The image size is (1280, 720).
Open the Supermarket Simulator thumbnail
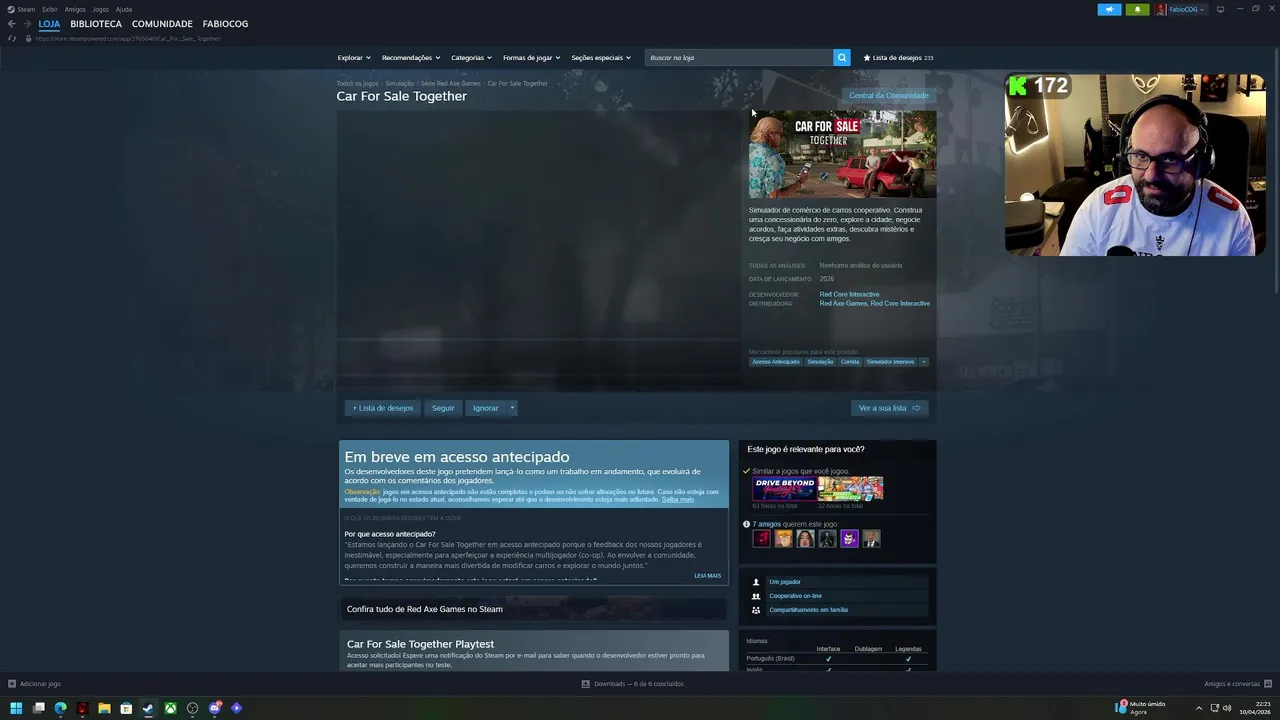tap(851, 489)
